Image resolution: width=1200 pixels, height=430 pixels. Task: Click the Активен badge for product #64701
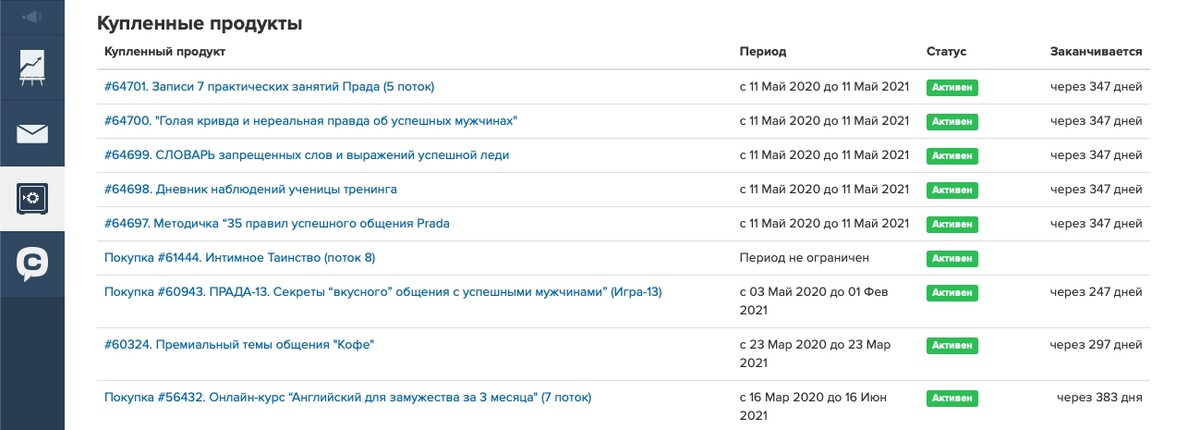click(x=952, y=88)
